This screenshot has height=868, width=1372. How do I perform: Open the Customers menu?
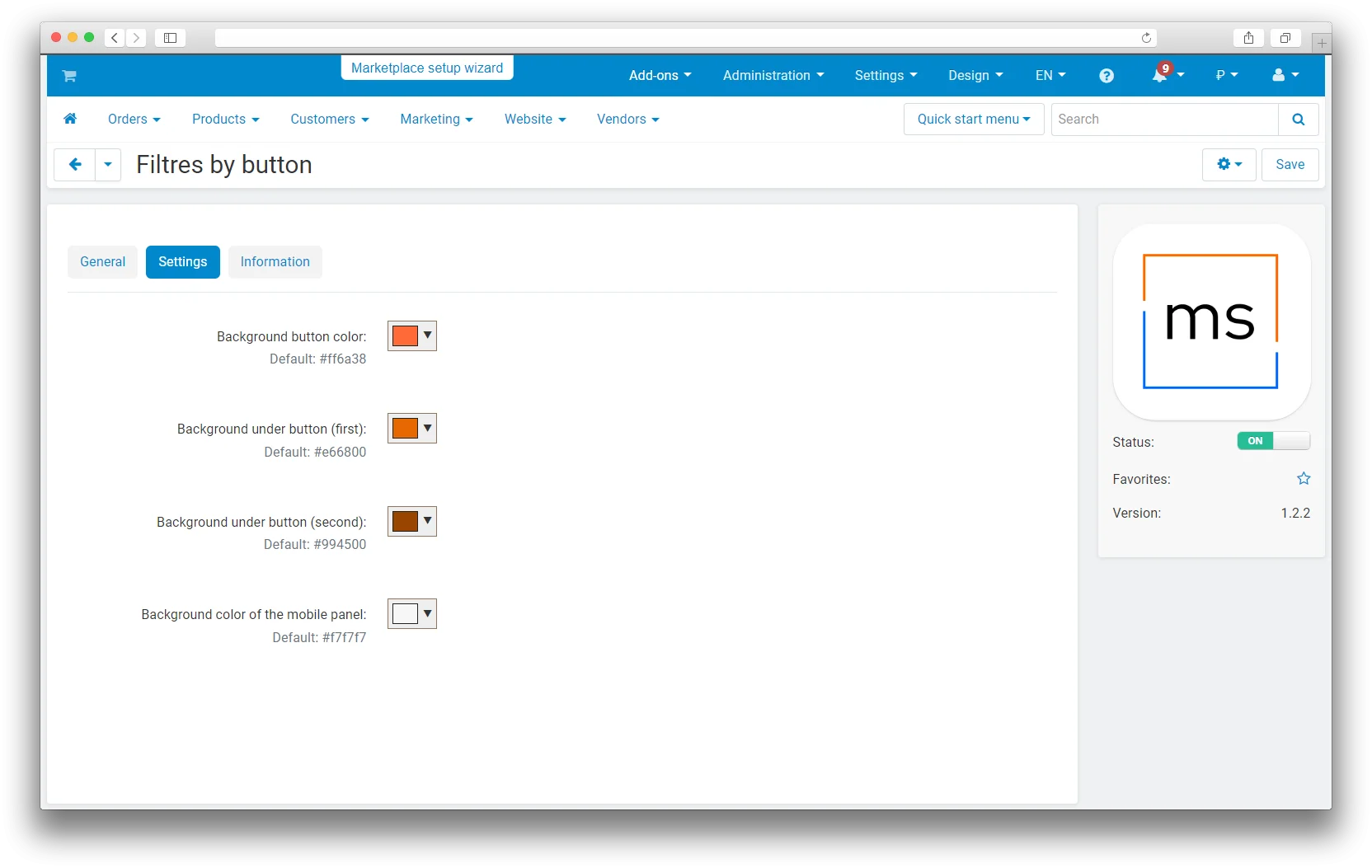329,120
